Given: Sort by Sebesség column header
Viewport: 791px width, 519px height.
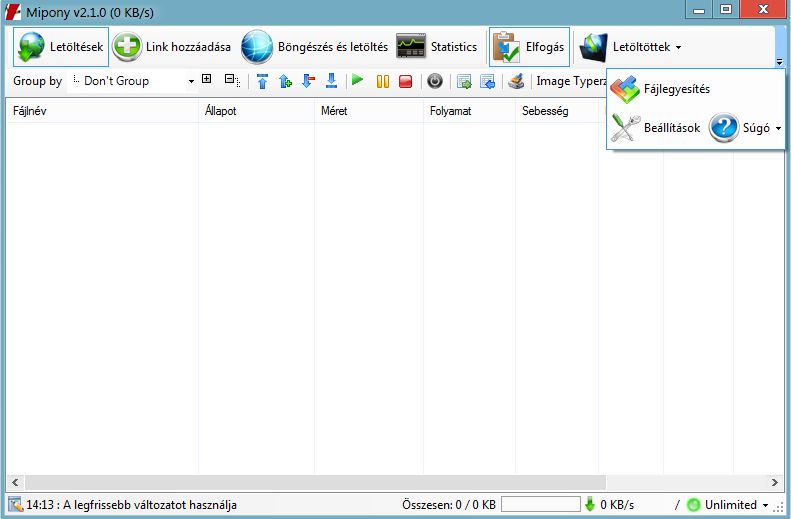Looking at the screenshot, I should click(x=557, y=111).
